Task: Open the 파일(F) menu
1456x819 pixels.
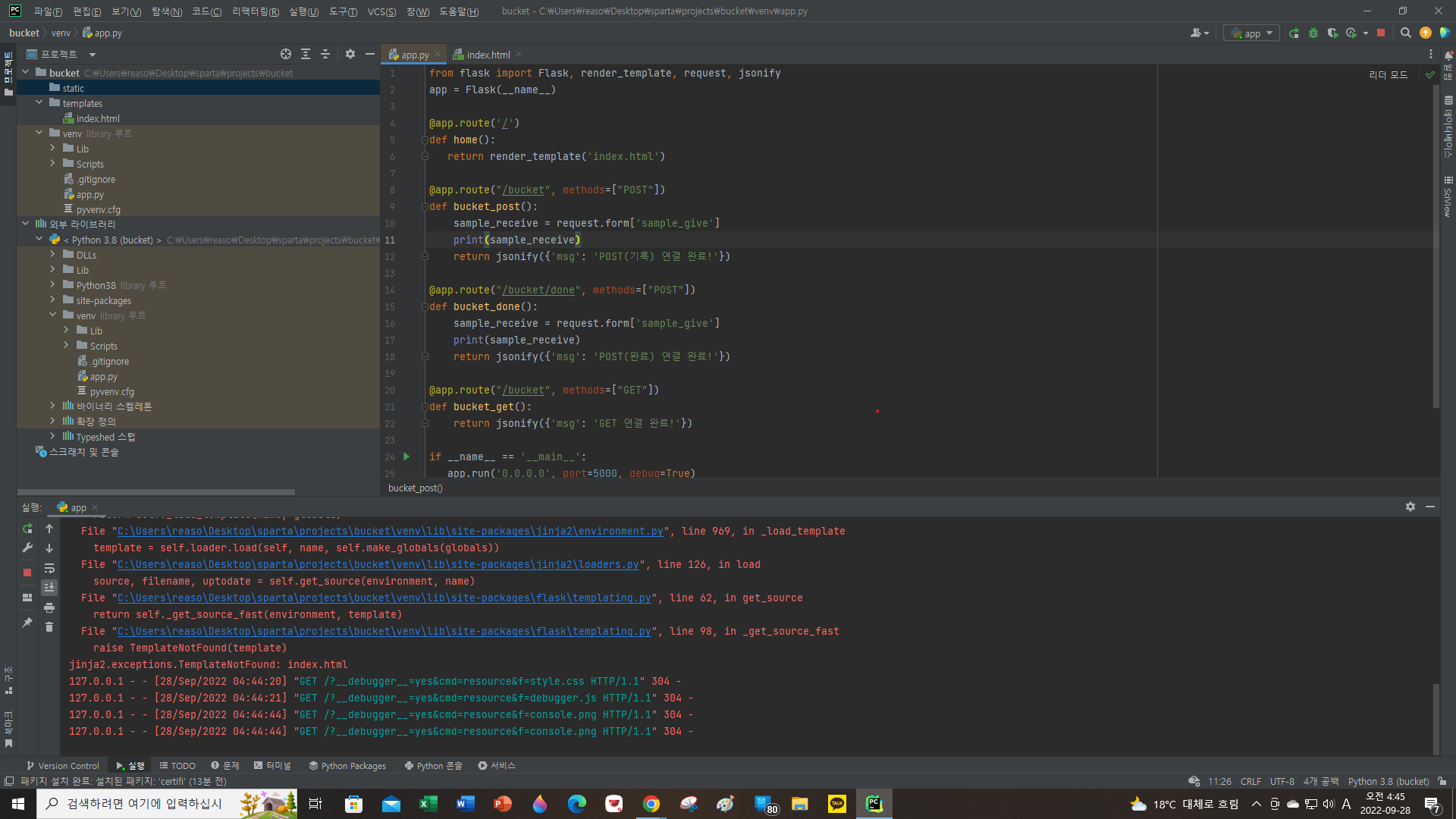Action: (x=48, y=11)
